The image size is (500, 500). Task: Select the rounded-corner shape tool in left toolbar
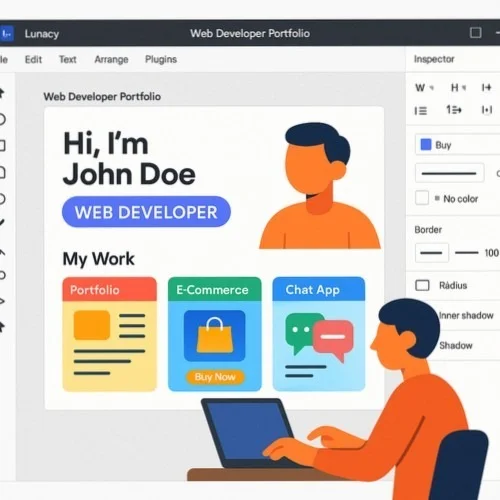click(x=2, y=172)
